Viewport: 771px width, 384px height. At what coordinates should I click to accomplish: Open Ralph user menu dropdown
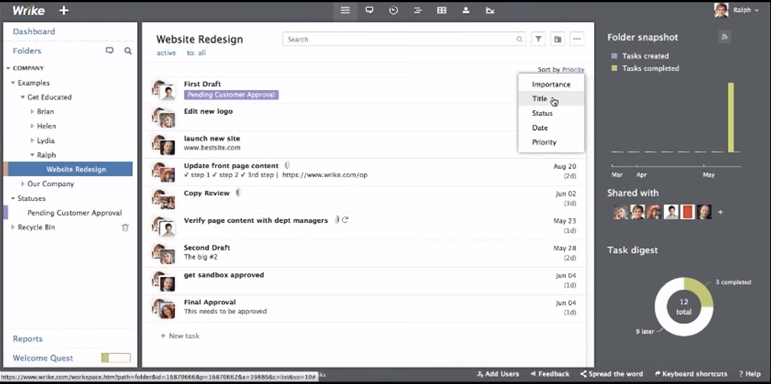[x=746, y=10]
